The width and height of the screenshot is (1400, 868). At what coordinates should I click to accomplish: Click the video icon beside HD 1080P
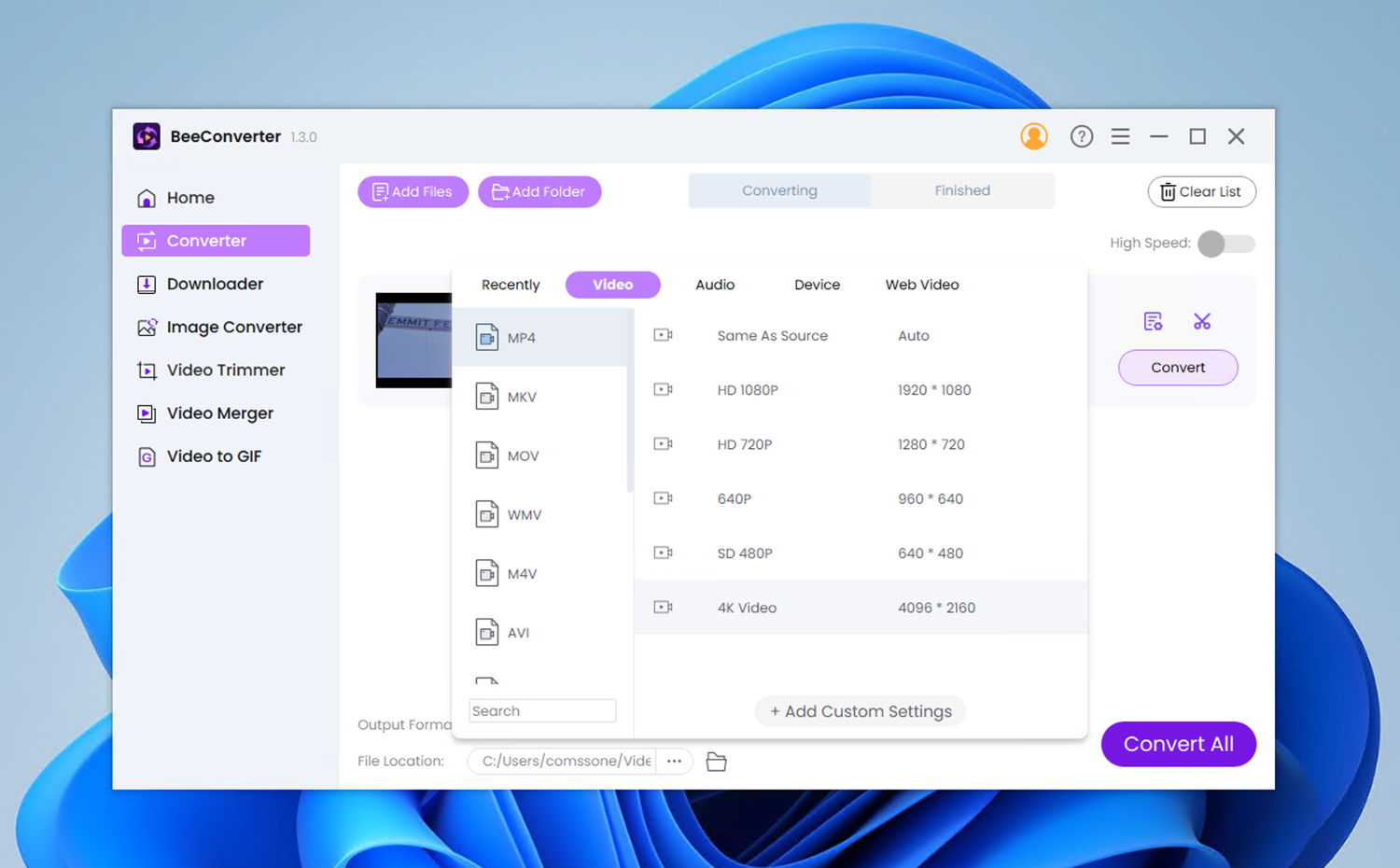(664, 389)
